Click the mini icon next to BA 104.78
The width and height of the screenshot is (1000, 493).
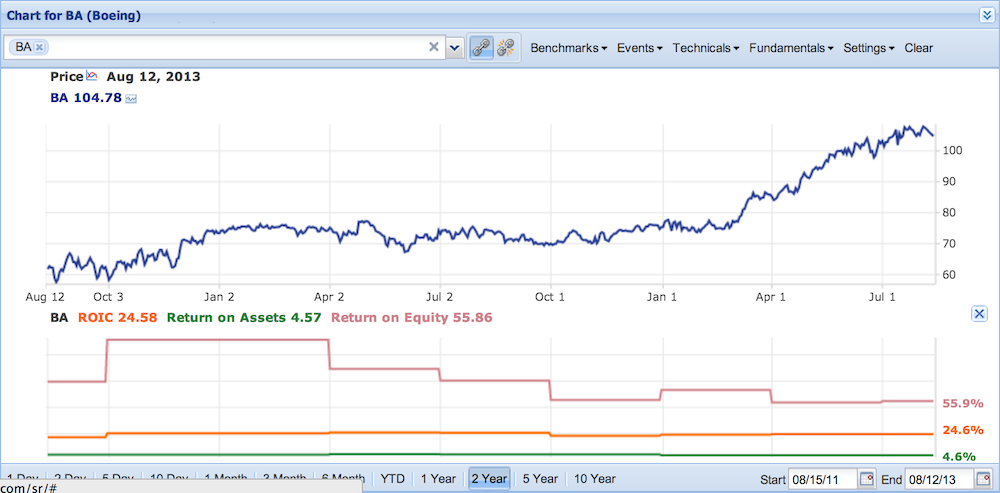131,99
